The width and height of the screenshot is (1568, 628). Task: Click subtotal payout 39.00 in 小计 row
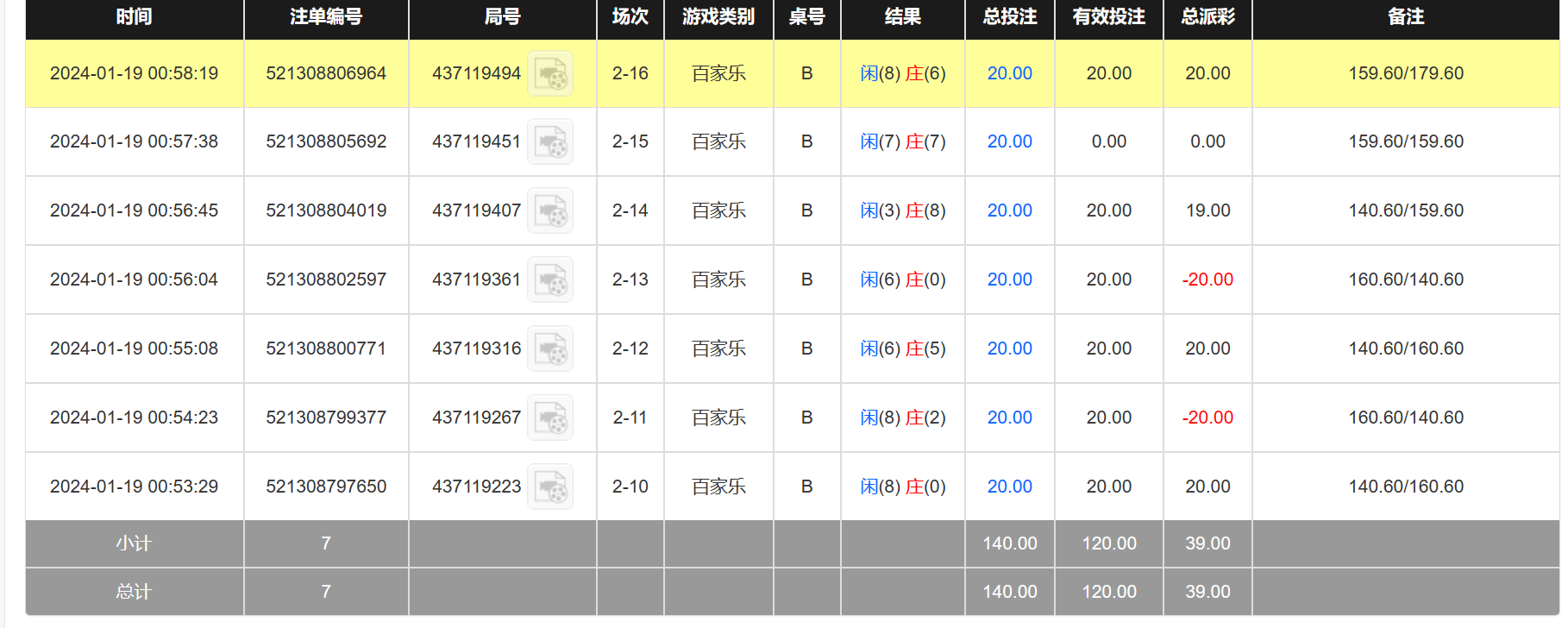[1207, 543]
